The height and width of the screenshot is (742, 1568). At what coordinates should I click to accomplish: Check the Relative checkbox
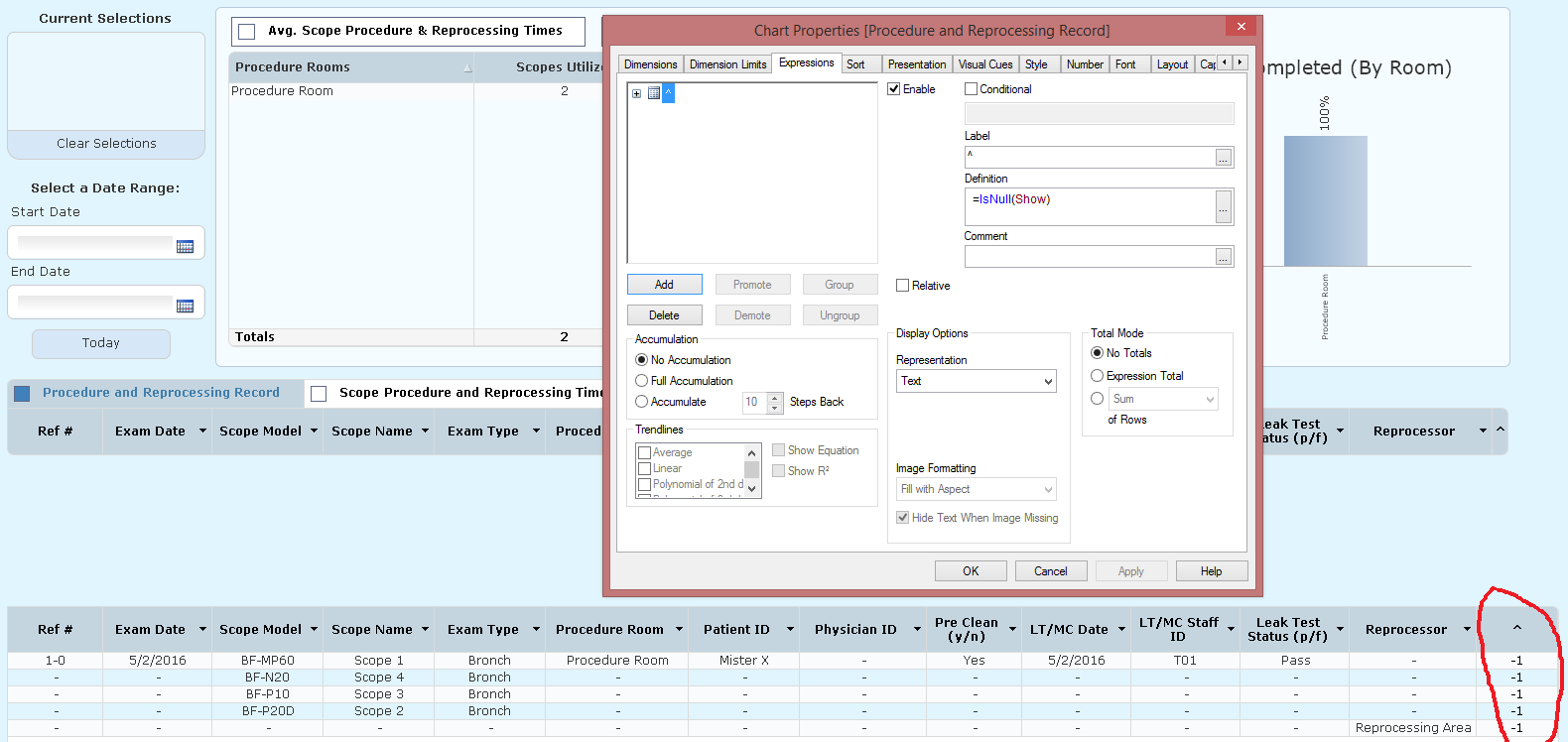(x=902, y=286)
